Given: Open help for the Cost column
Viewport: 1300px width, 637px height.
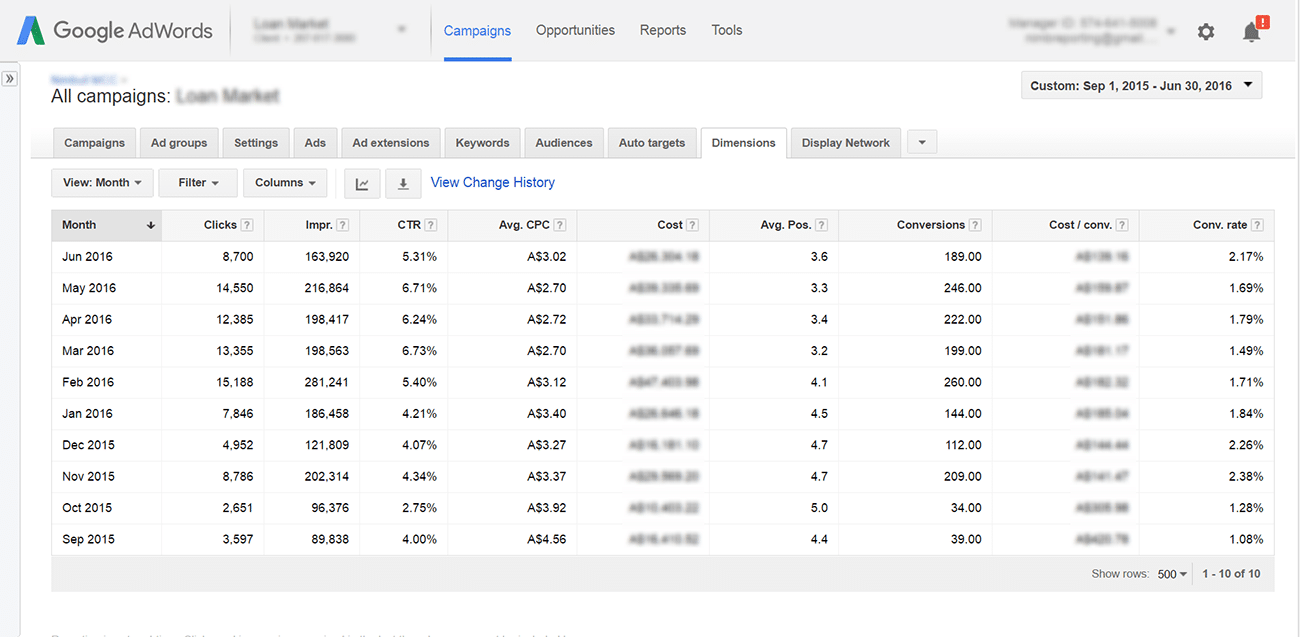Looking at the screenshot, I should click(692, 225).
